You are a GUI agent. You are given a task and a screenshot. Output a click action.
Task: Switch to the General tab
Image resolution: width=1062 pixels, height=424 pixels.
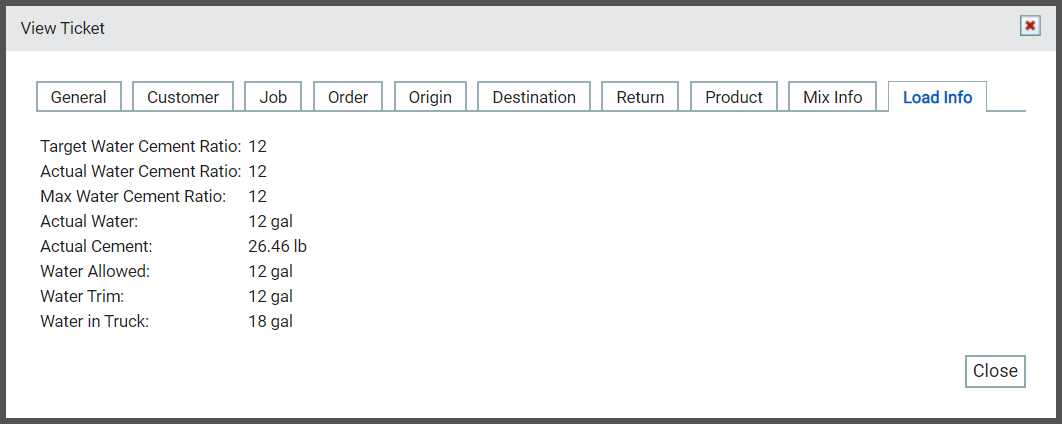point(79,97)
